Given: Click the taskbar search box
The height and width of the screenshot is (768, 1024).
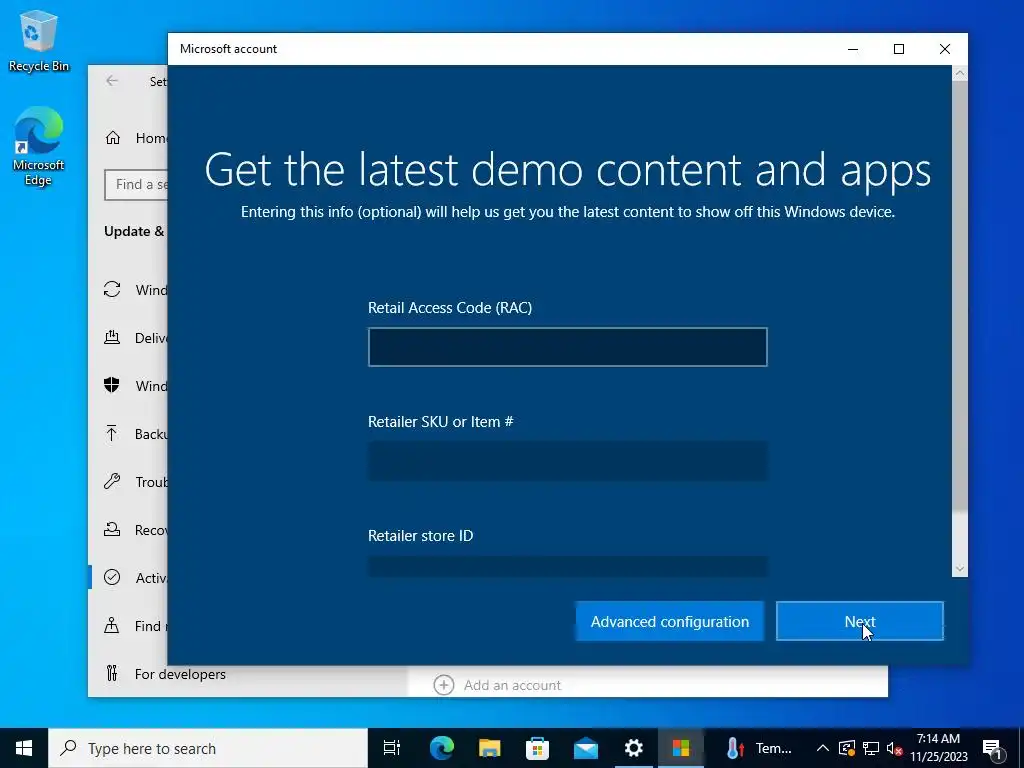Looking at the screenshot, I should 208,748.
